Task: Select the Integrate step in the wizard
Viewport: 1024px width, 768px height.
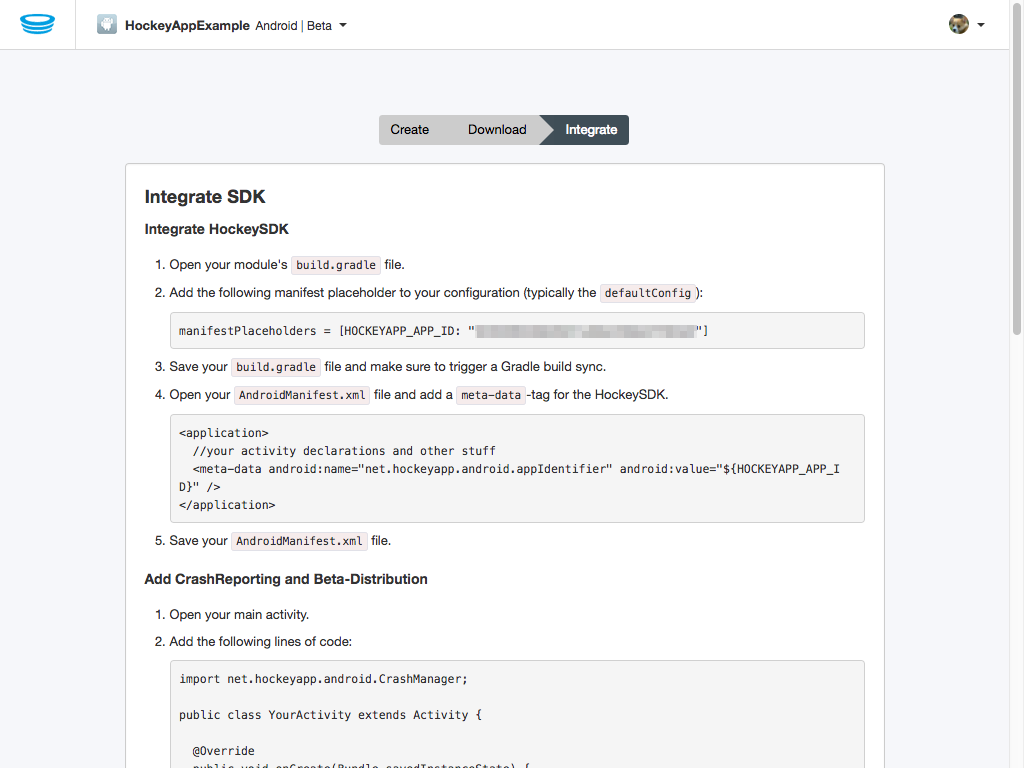Action: [591, 129]
